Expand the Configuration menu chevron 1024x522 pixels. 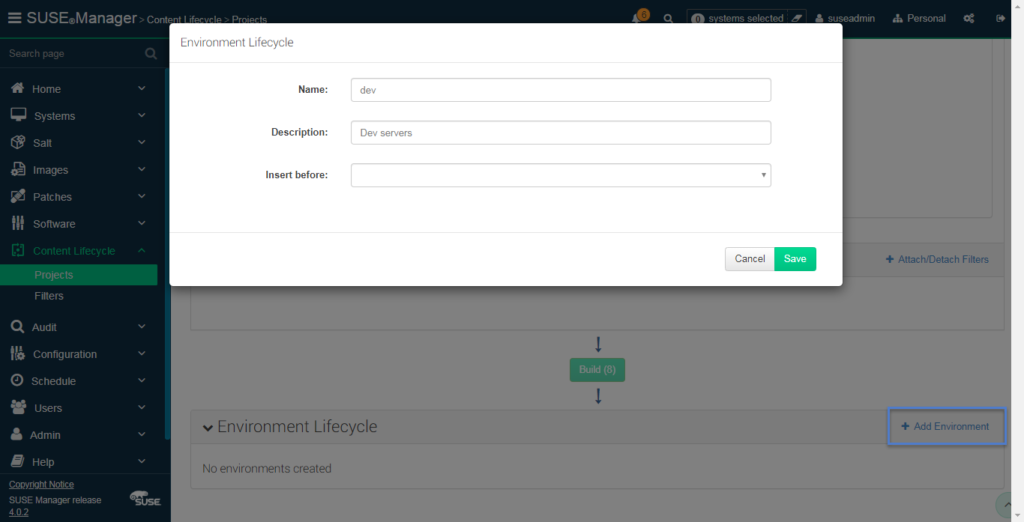click(142, 353)
